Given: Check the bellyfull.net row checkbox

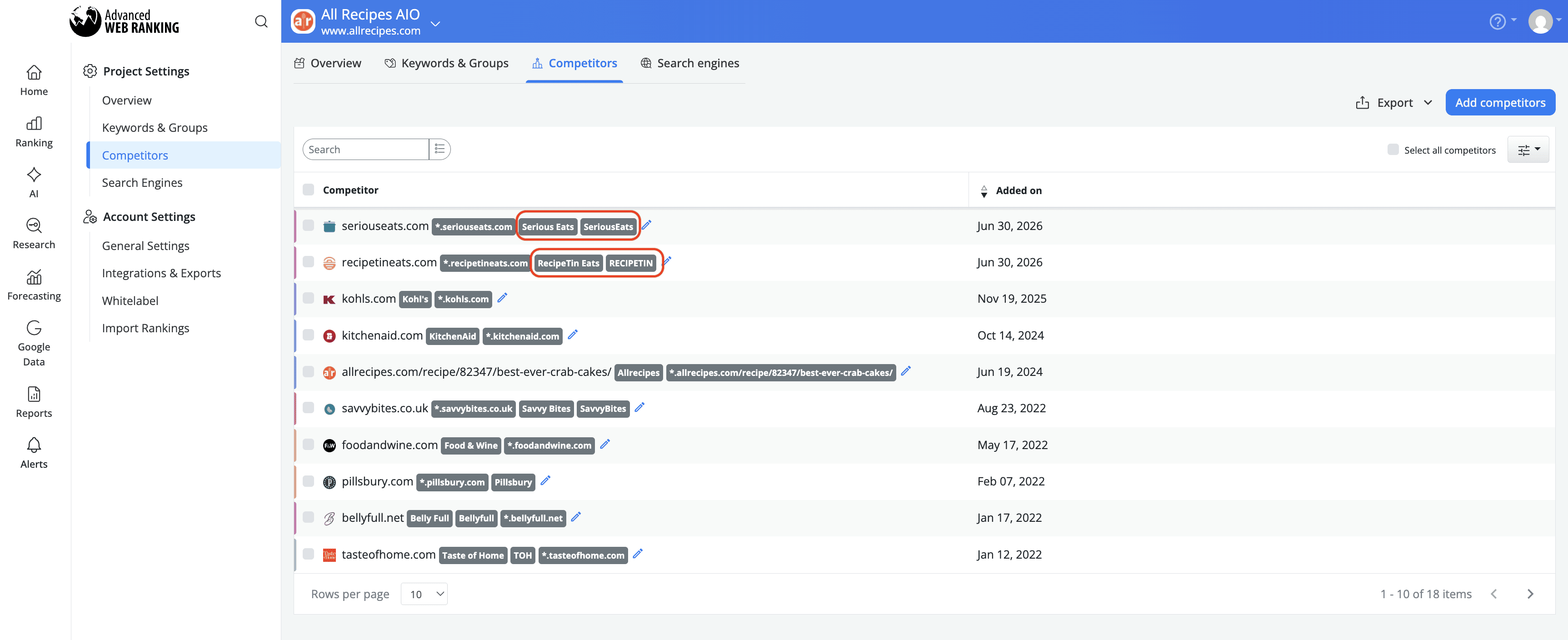Looking at the screenshot, I should coord(309,518).
